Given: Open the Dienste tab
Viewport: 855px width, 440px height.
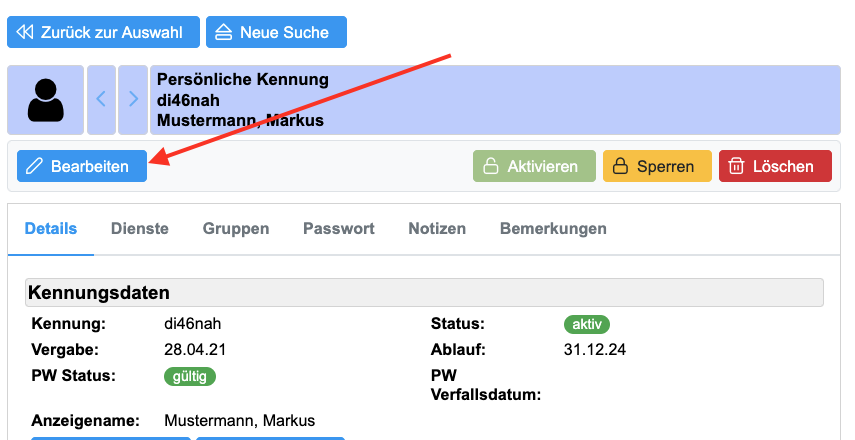Looking at the screenshot, I should coord(140,228).
